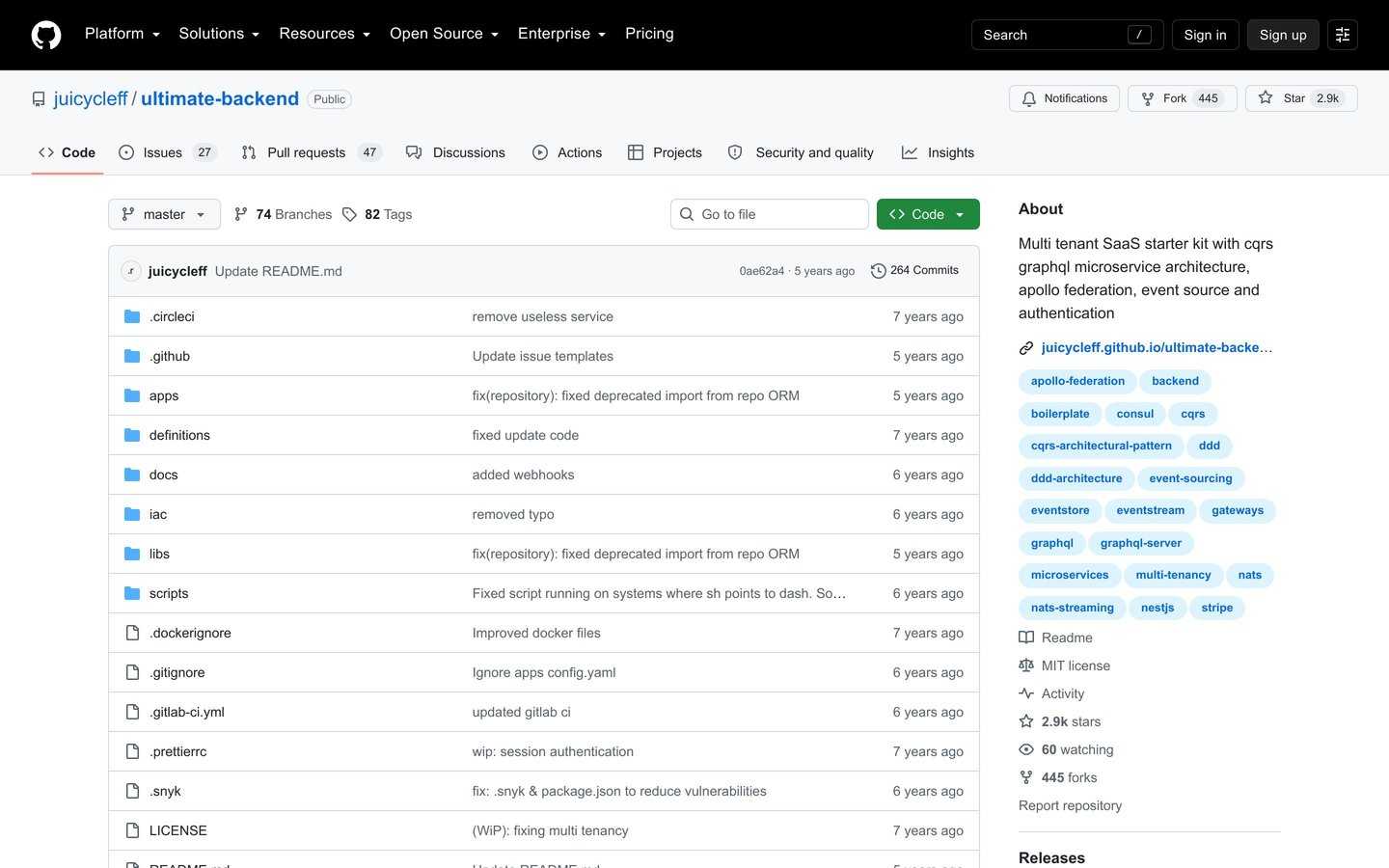This screenshot has width=1389, height=868.
Task: Click the 'Update README.md' commit message
Action: pyautogui.click(x=279, y=271)
